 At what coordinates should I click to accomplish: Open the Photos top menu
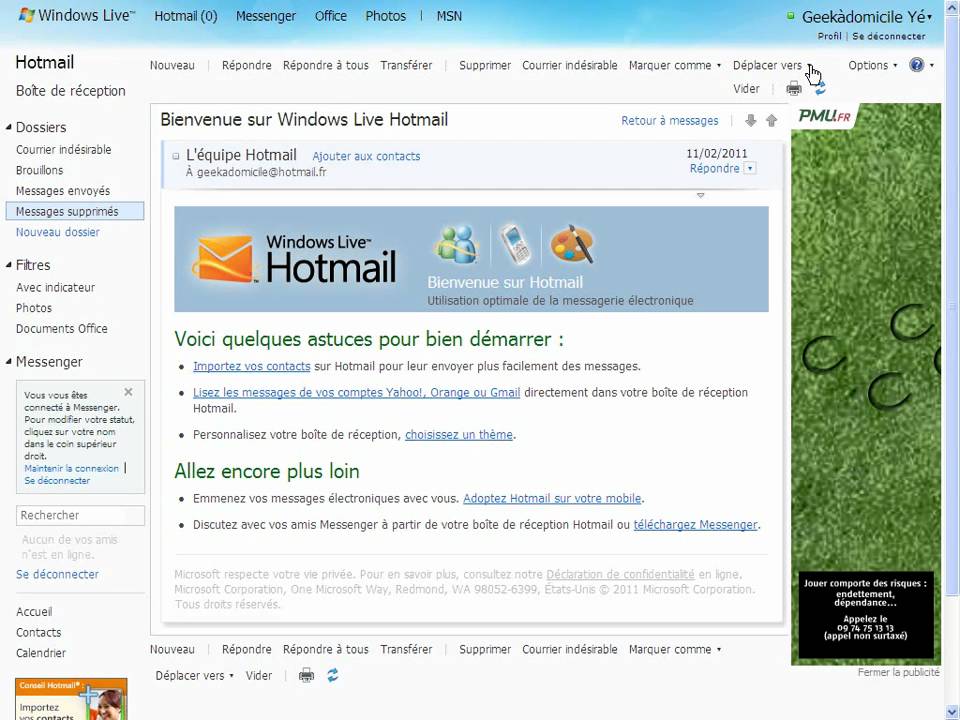386,17
